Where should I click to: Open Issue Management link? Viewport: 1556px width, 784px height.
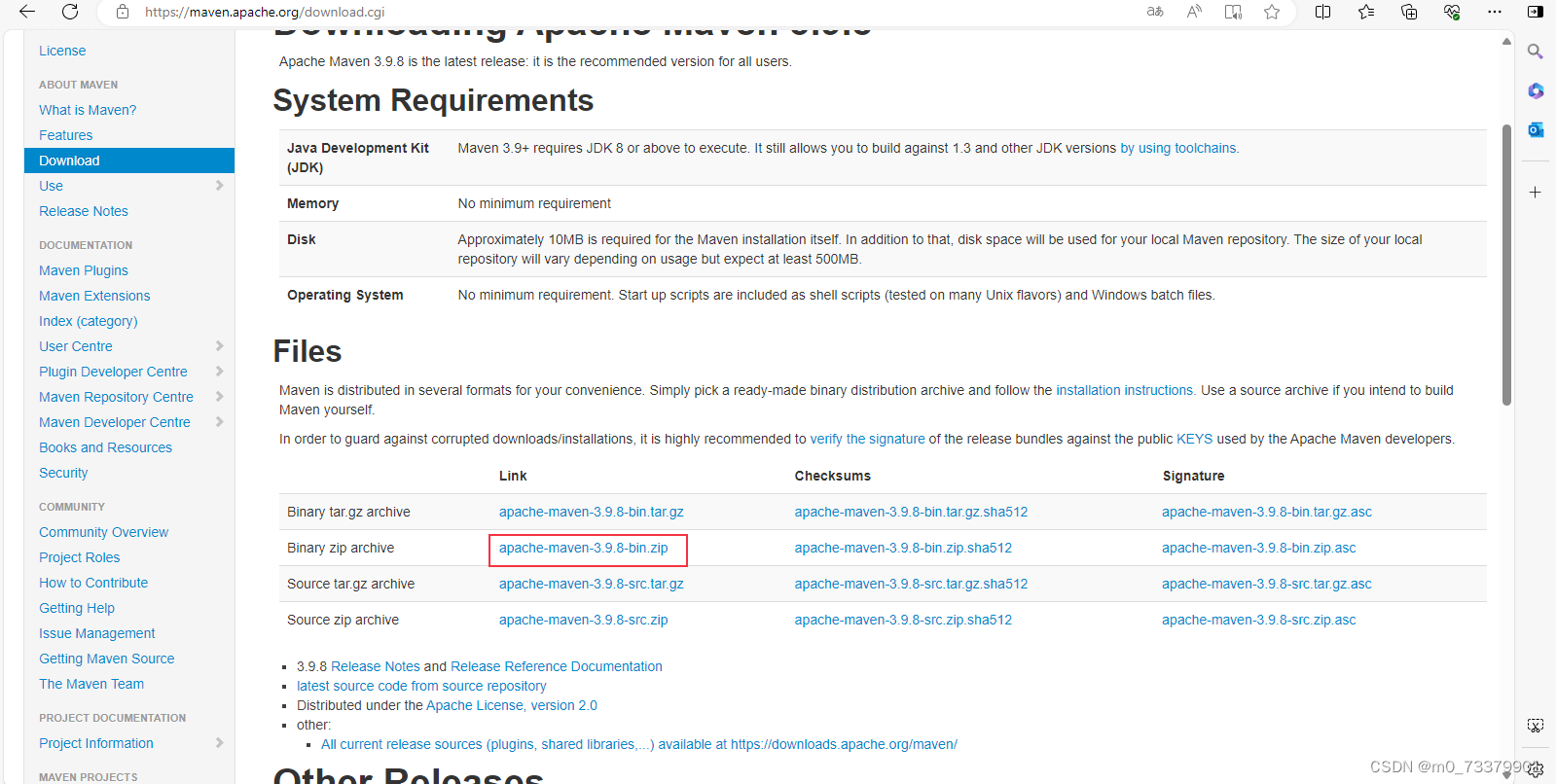point(97,633)
